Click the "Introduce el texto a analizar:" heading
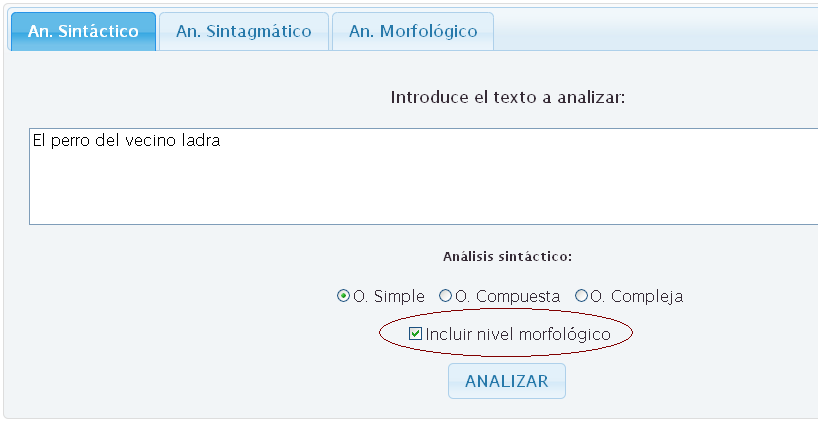 (x=508, y=98)
